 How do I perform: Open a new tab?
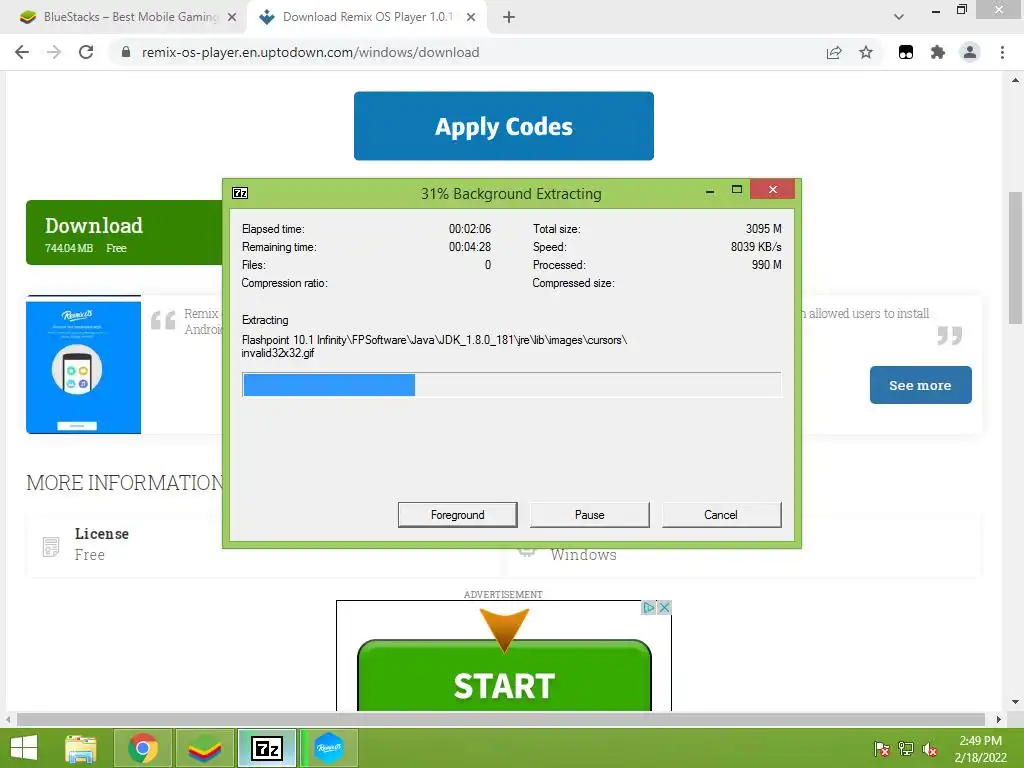509,17
